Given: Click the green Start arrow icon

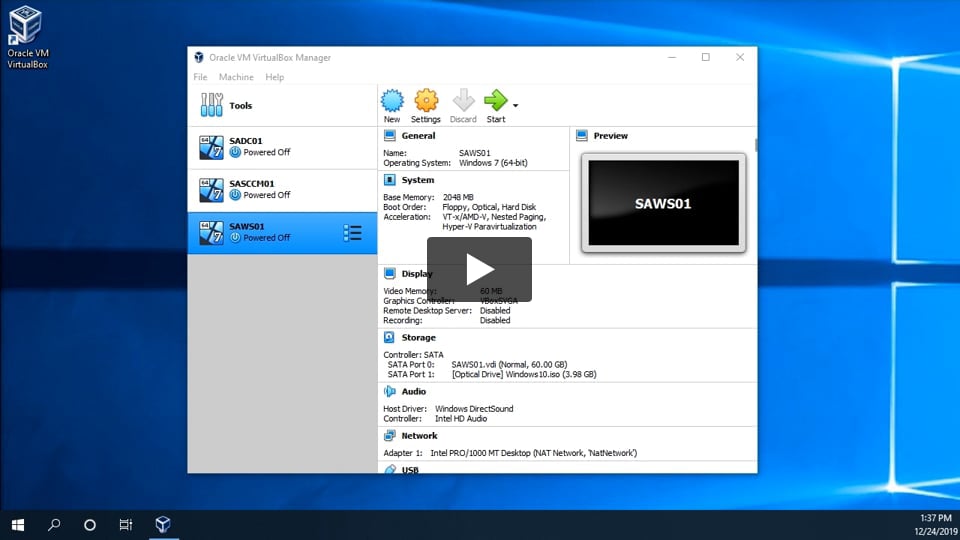Looking at the screenshot, I should coord(495,101).
